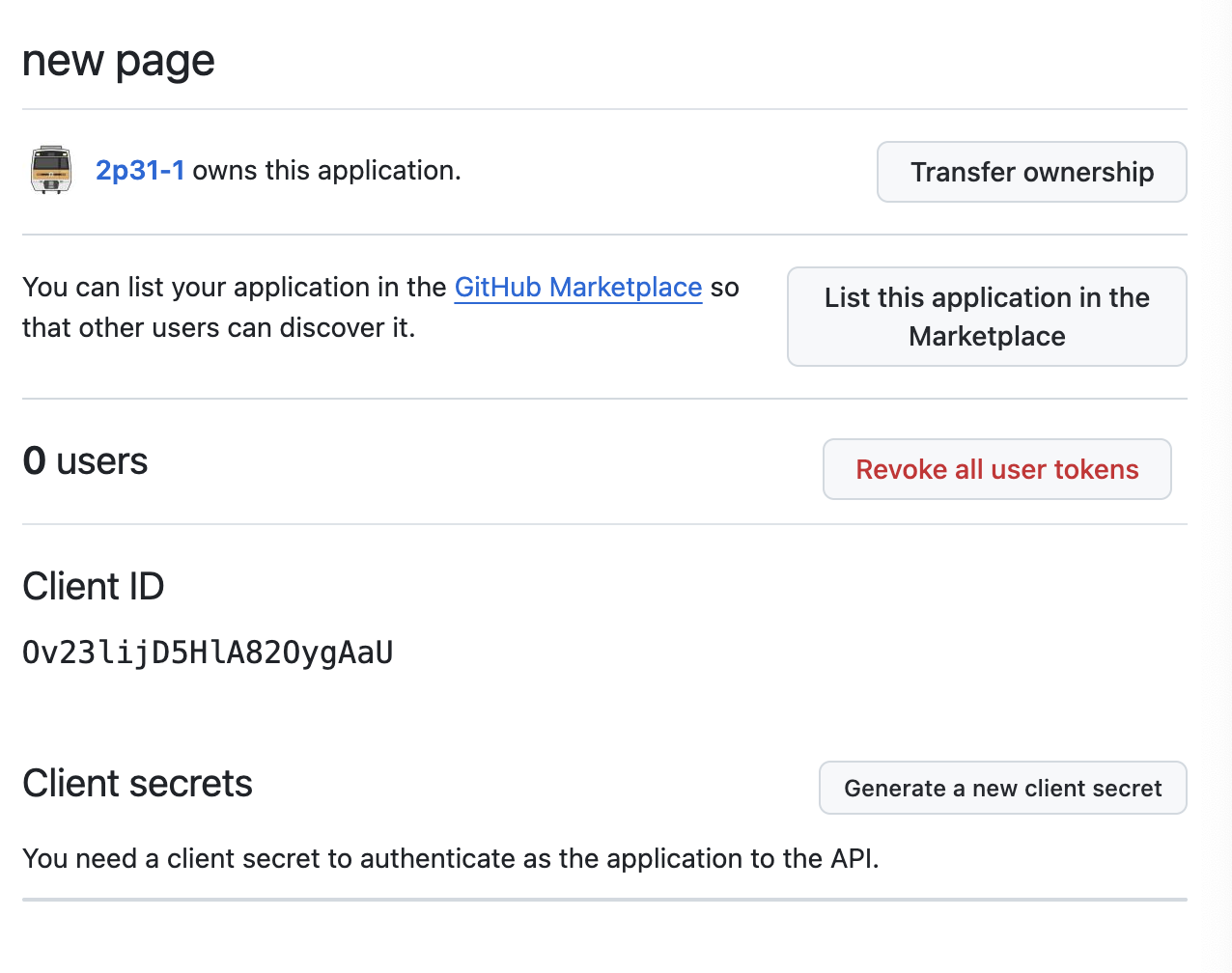
Task: Click the "Client secrets" heading
Action: pos(137,784)
